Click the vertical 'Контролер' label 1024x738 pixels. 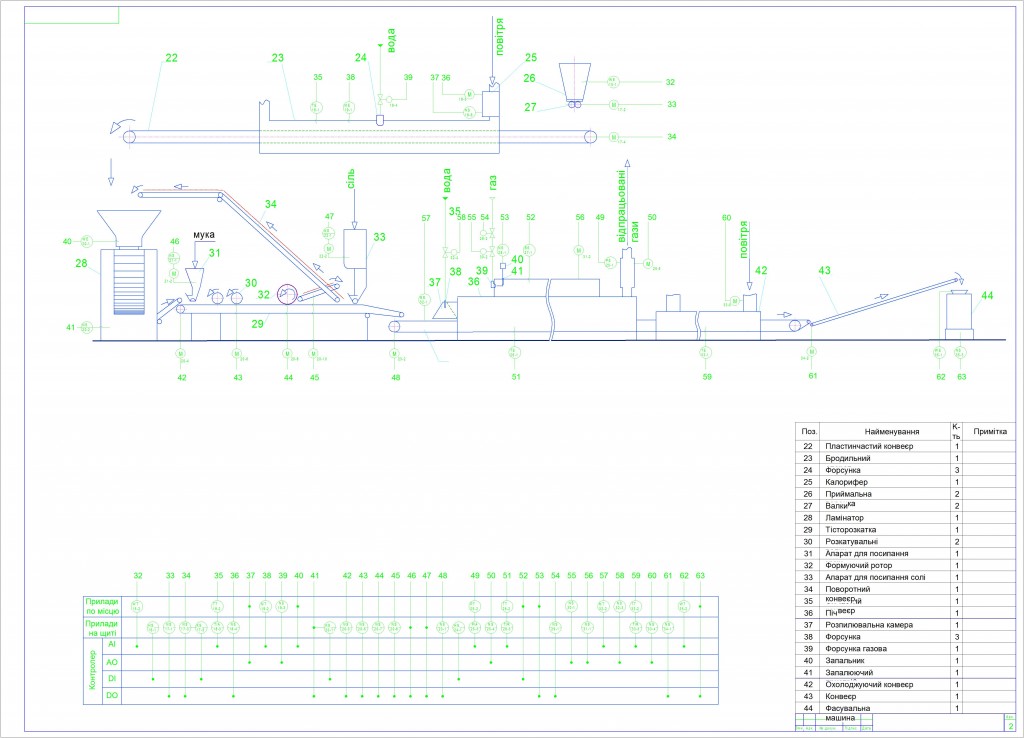click(92, 671)
